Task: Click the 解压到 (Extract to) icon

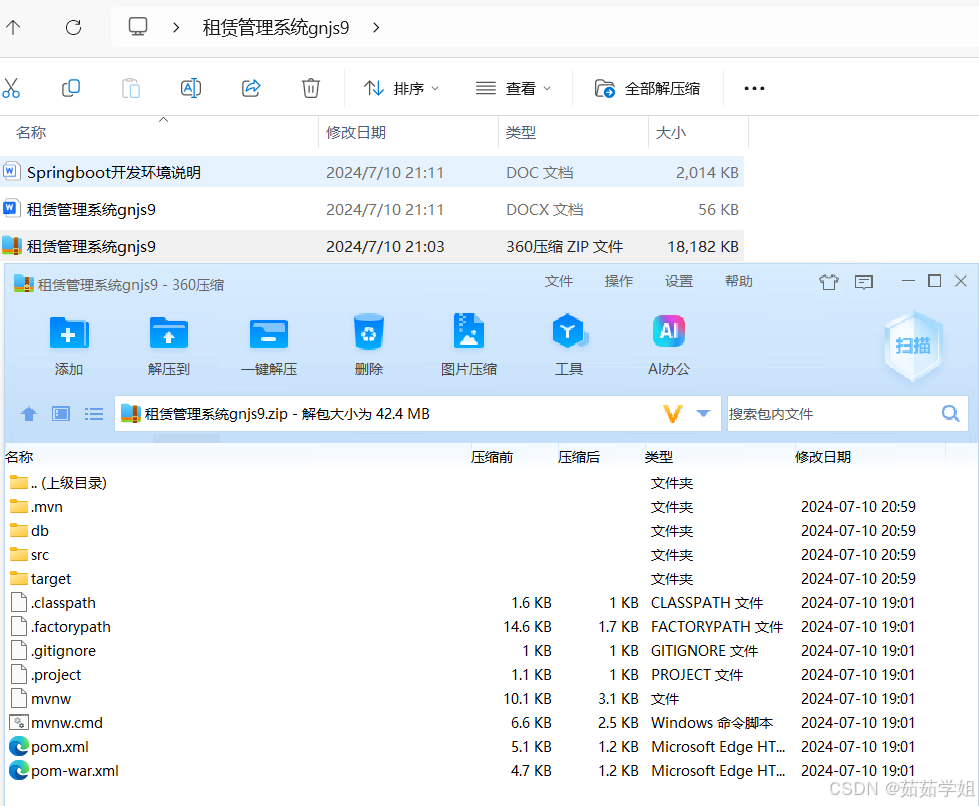Action: click(168, 340)
